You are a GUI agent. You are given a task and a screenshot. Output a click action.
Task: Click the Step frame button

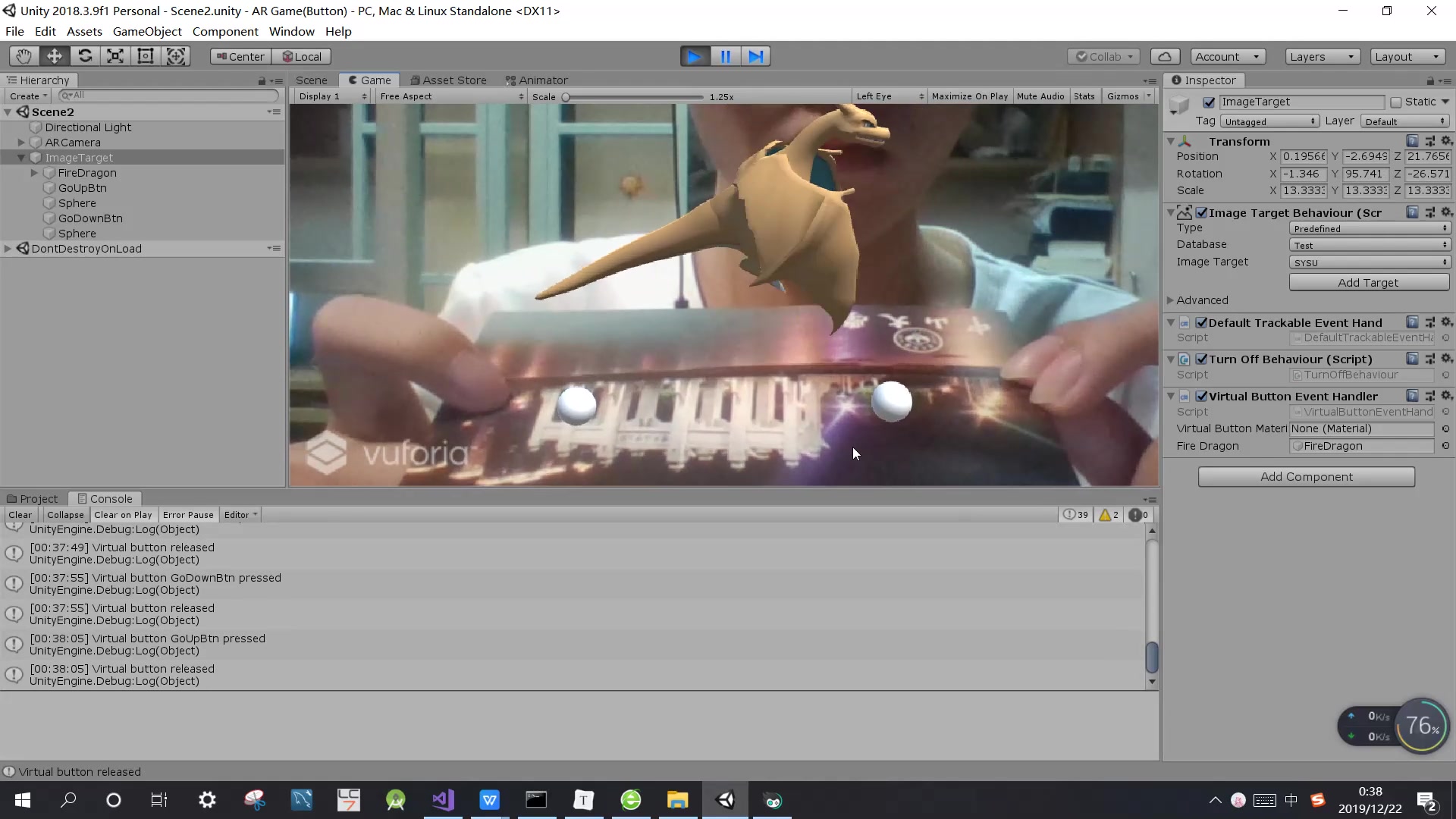[755, 55]
